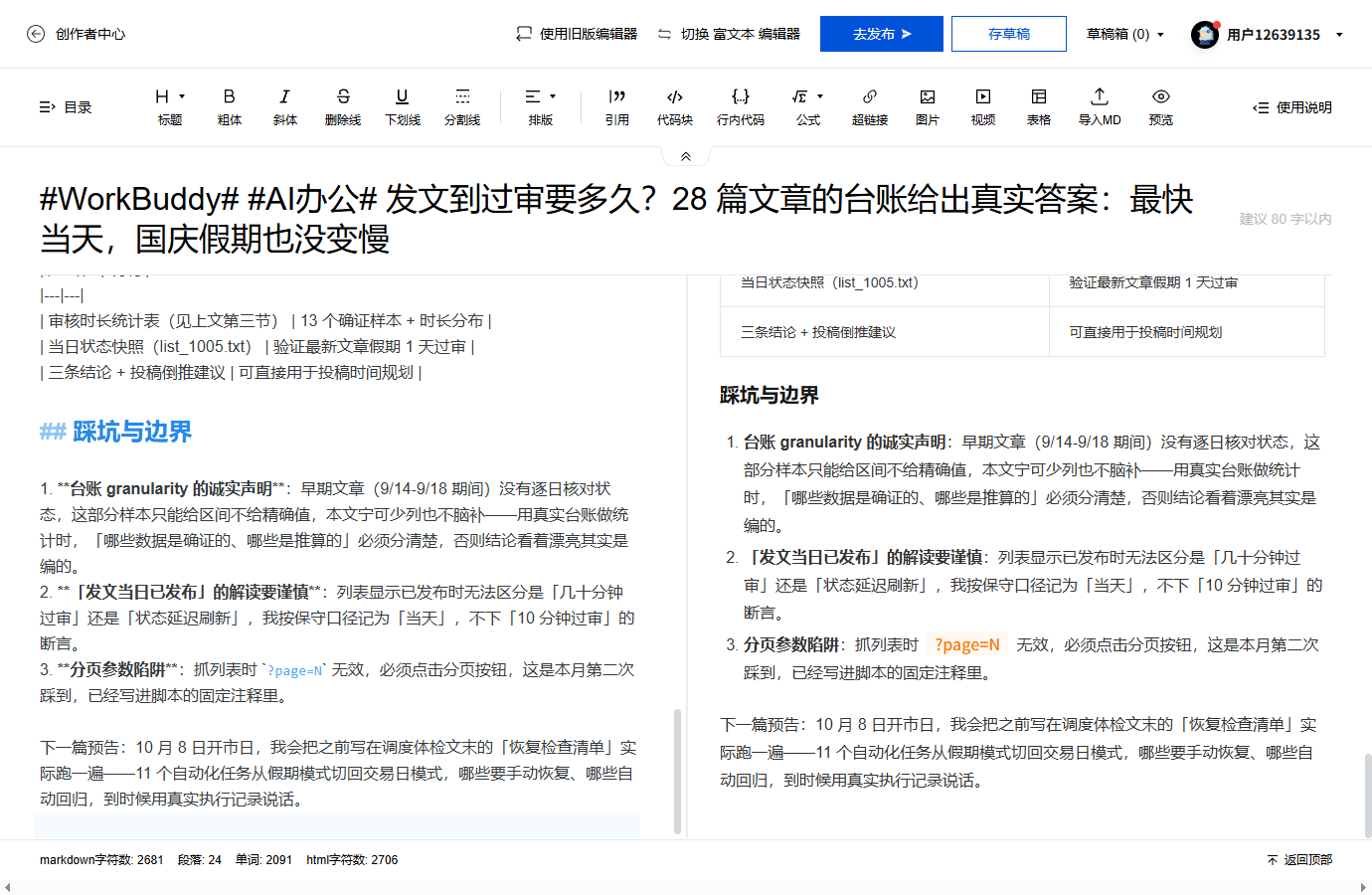The width and height of the screenshot is (1372, 895).
Task: Click the '三条结论 + 投稿倒推建议' table cell in preview
Action: click(885, 332)
